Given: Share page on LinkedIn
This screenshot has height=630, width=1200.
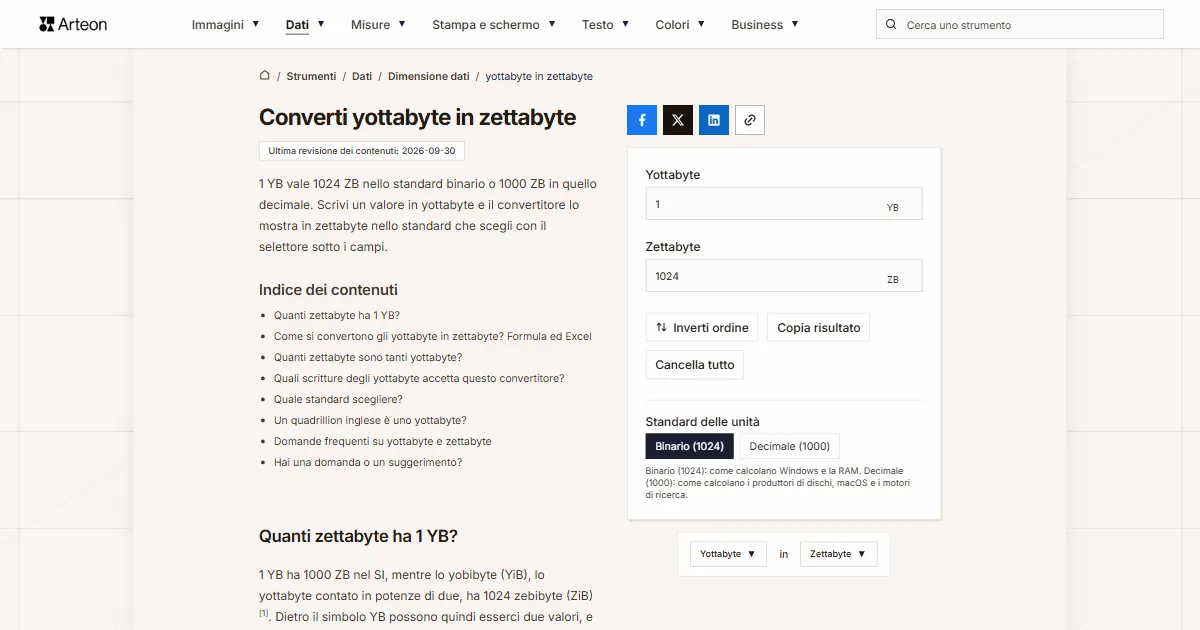Looking at the screenshot, I should pyautogui.click(x=714, y=120).
